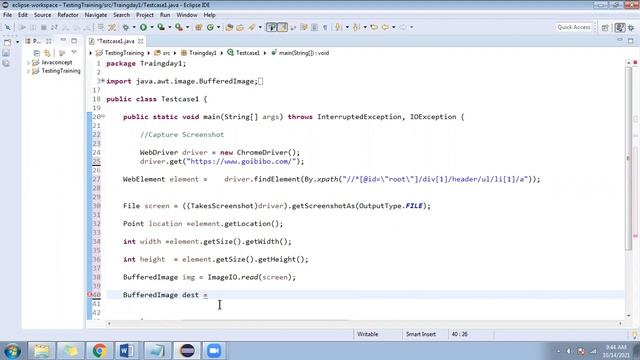Switch to the Debug perspective icon
Screen dimensions: 640x360
[x=632, y=27]
